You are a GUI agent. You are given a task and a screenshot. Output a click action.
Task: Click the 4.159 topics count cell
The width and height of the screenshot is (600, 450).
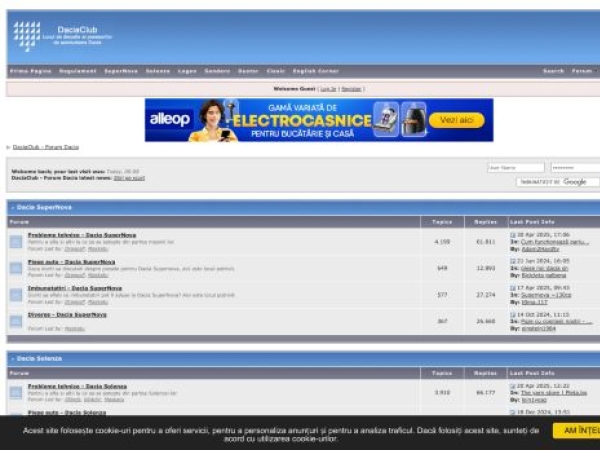pyautogui.click(x=442, y=242)
